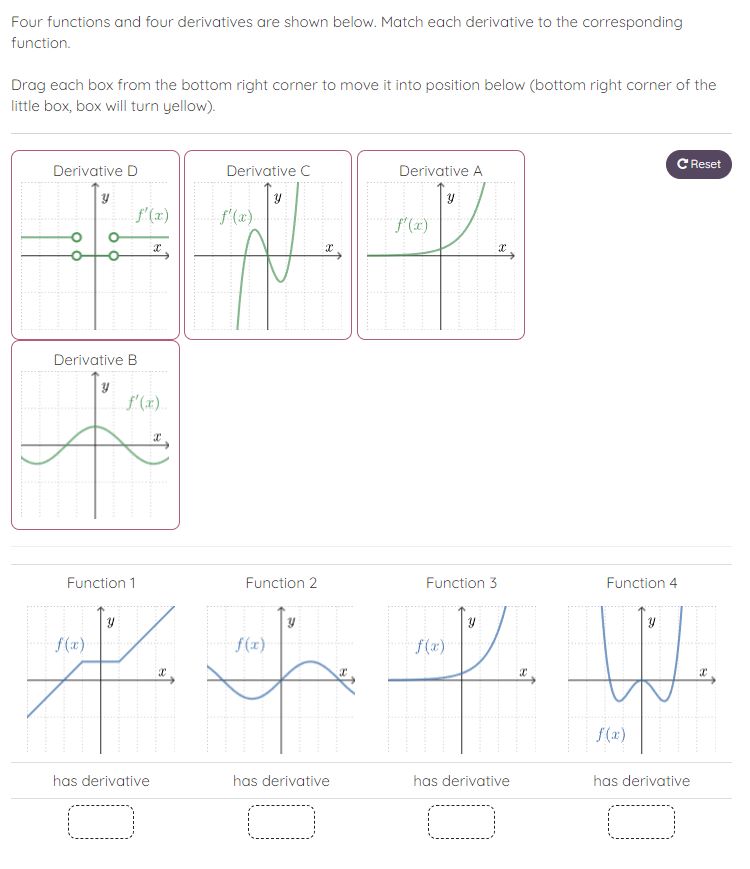This screenshot has height=869, width=750.
Task: Click the Derivative D title label
Action: coord(95,171)
